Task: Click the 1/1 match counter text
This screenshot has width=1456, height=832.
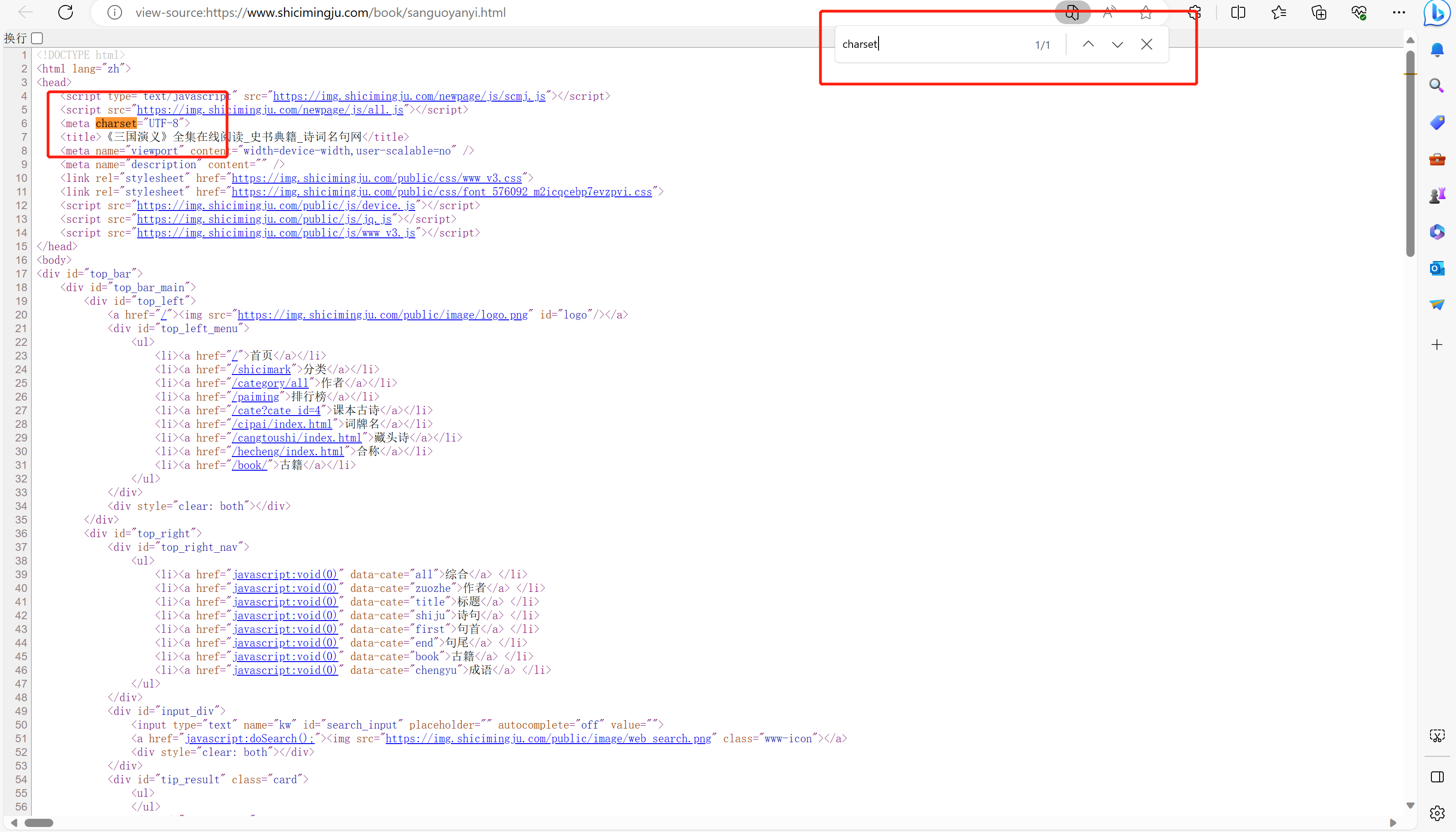Action: [1042, 45]
